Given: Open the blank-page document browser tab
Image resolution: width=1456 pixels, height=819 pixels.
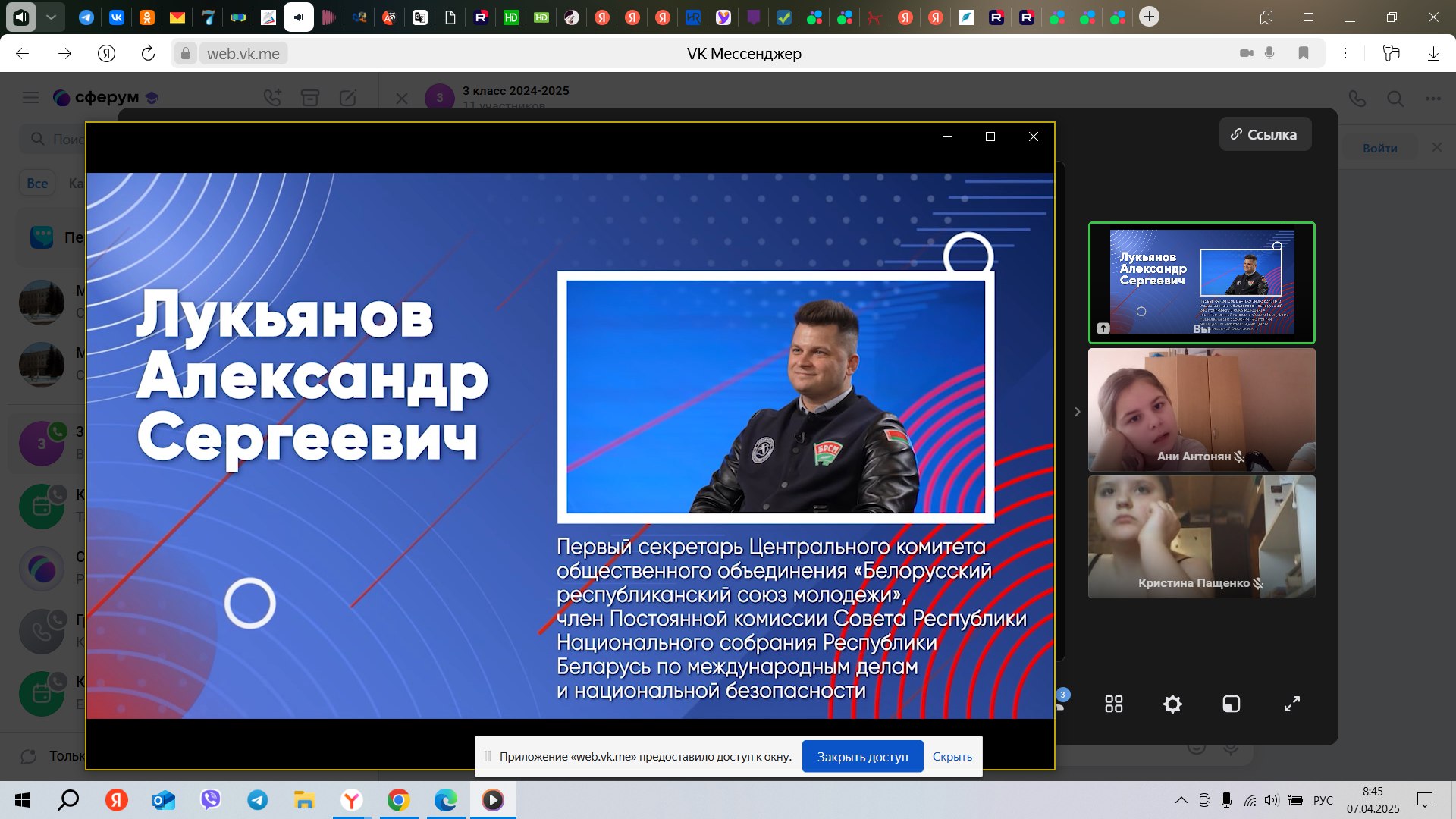Looking at the screenshot, I should (x=450, y=17).
